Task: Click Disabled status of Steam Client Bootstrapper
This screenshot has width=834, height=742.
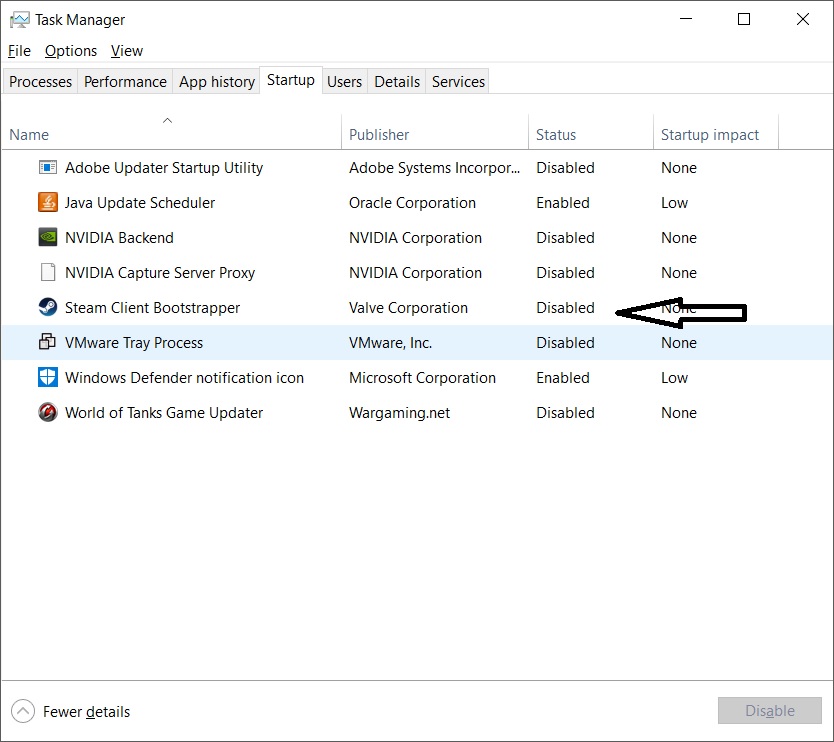Action: (565, 307)
